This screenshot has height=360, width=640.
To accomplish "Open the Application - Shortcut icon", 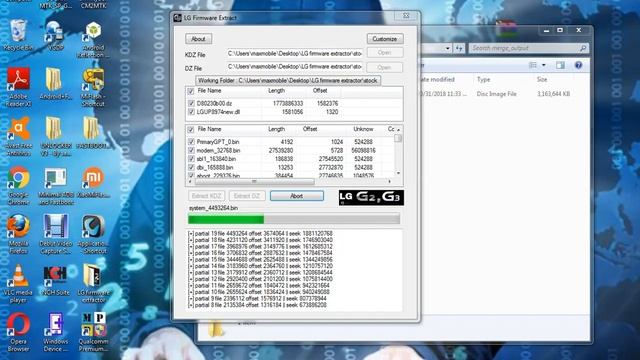I will (x=93, y=234).
